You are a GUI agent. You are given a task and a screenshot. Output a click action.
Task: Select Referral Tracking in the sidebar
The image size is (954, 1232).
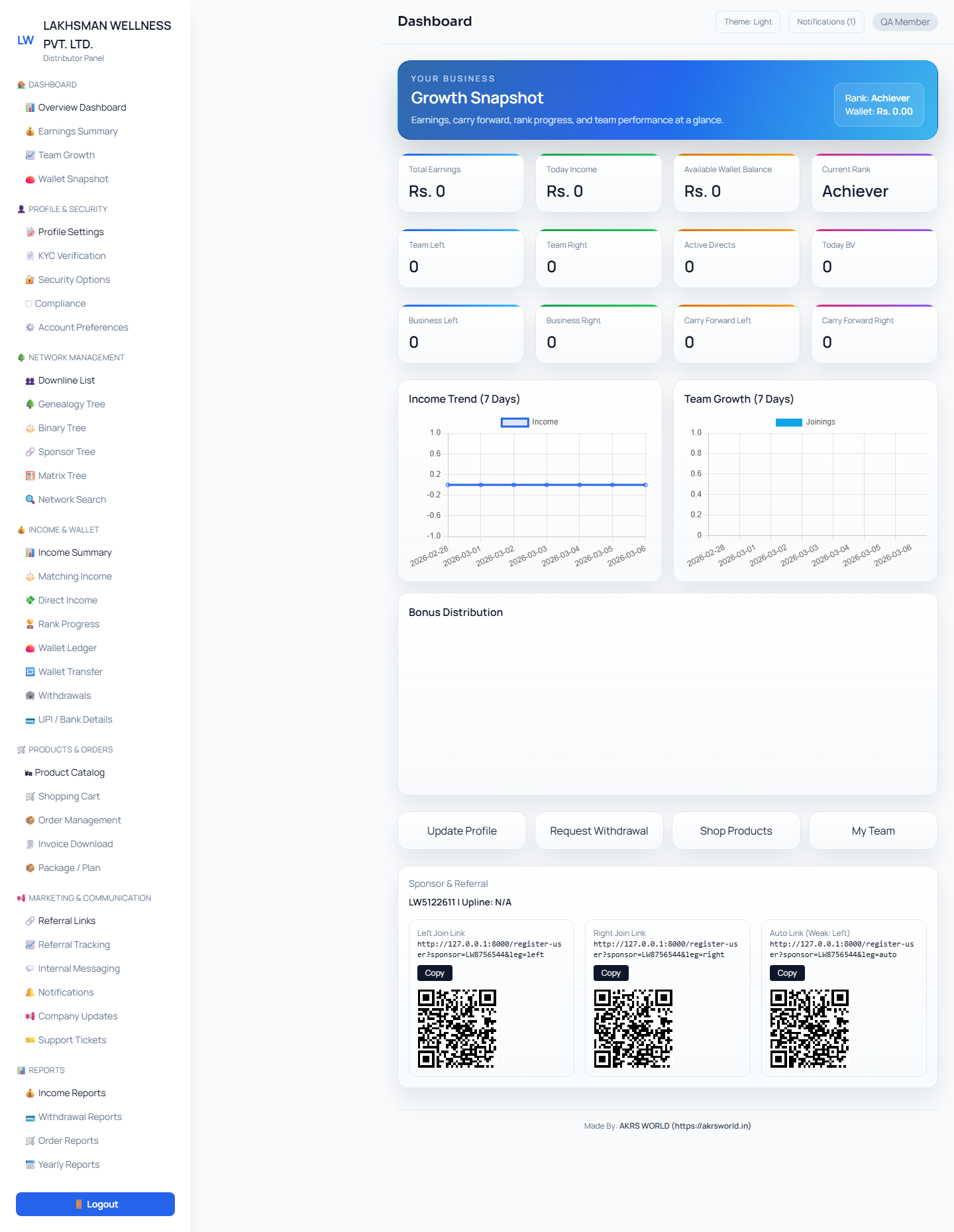[74, 945]
